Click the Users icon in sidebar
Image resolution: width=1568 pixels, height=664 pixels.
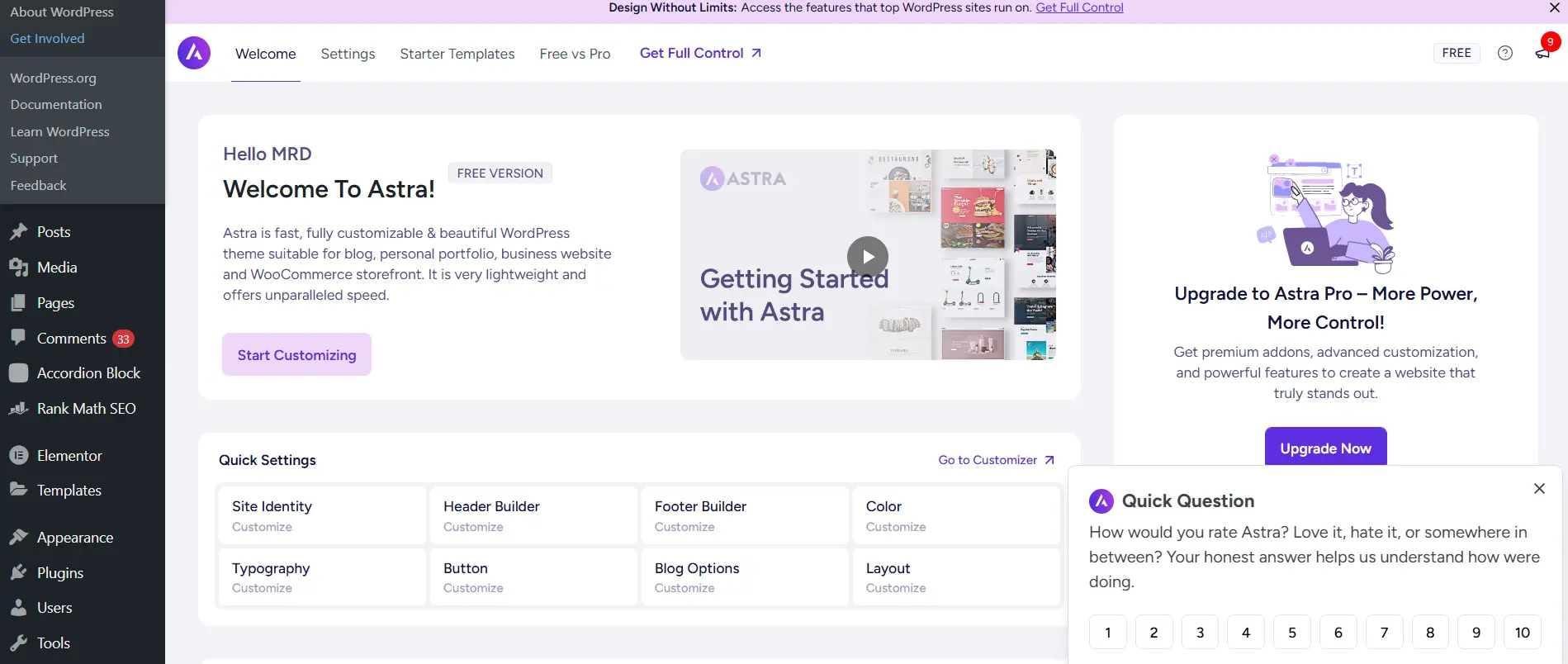(x=18, y=608)
